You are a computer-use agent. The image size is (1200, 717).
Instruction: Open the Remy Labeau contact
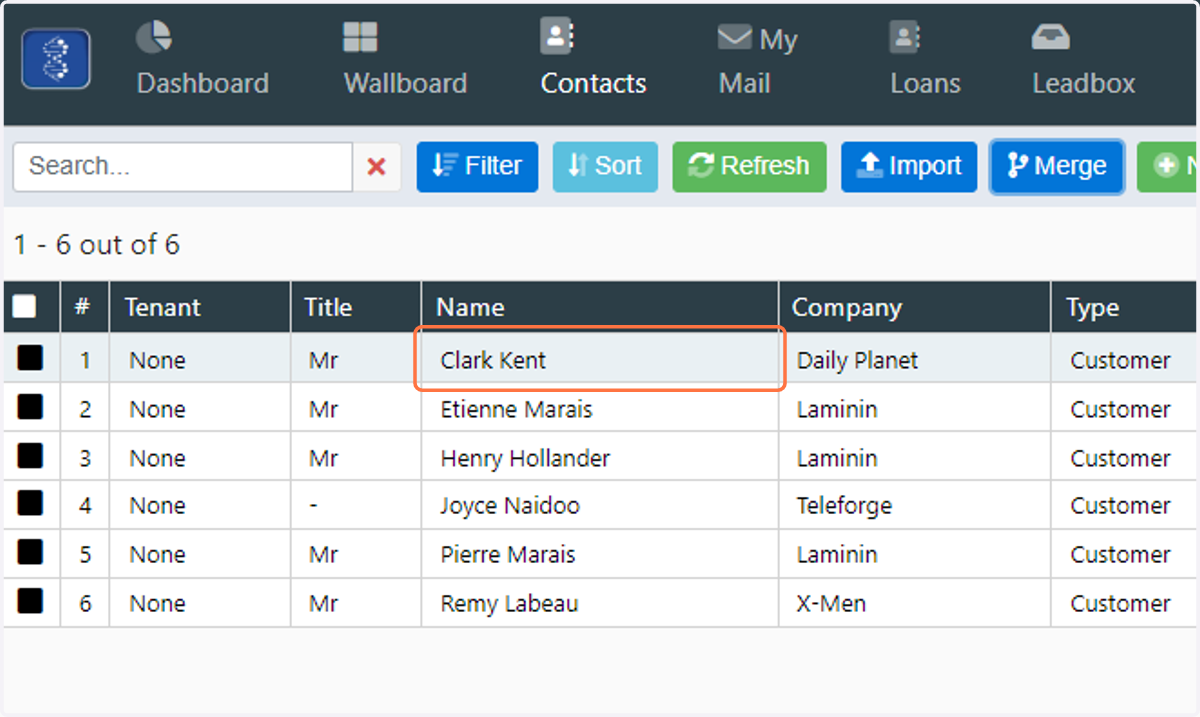click(509, 604)
